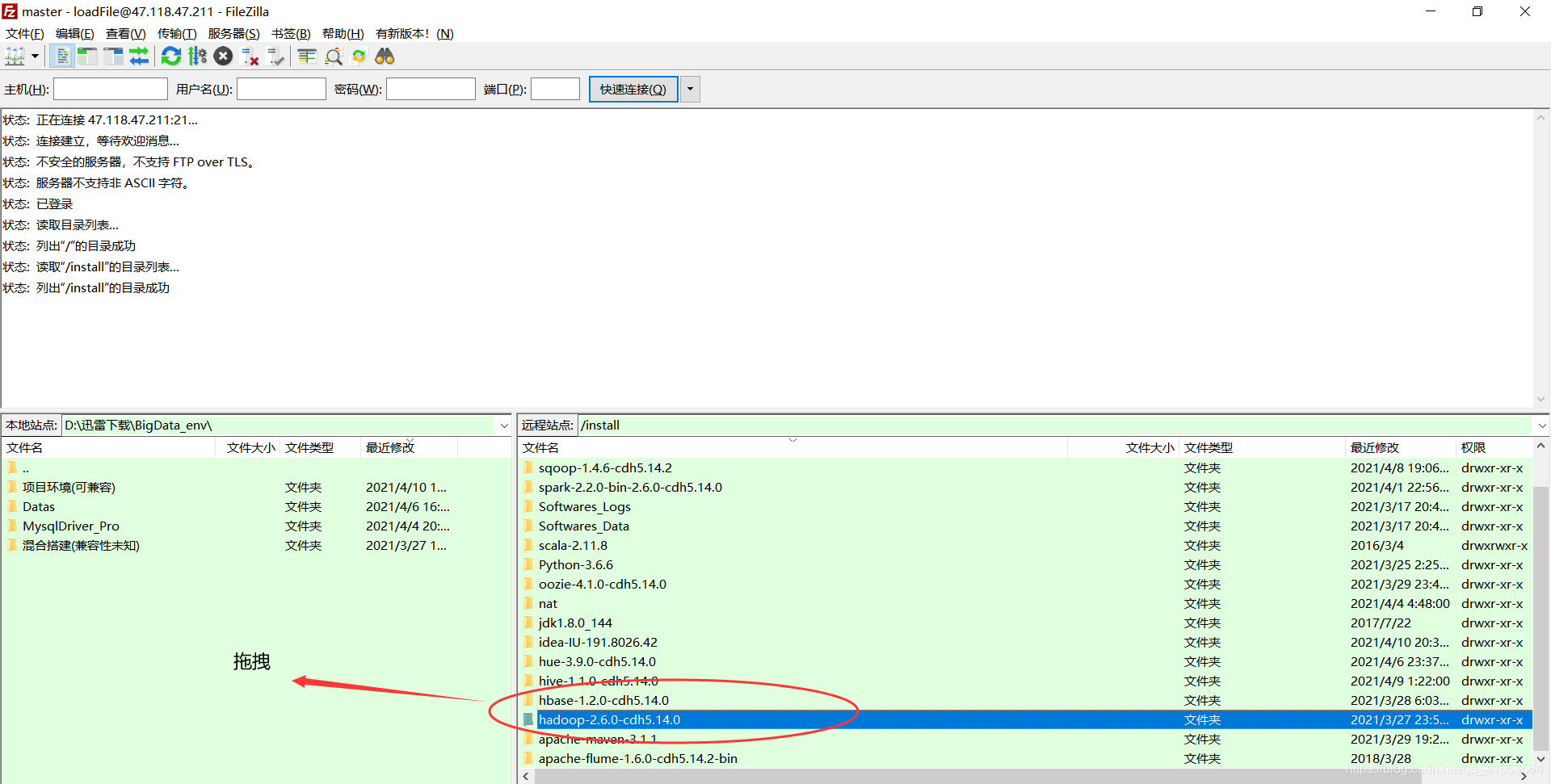Select local folder 混合搭建(兼容性未知)

pyautogui.click(x=257, y=546)
